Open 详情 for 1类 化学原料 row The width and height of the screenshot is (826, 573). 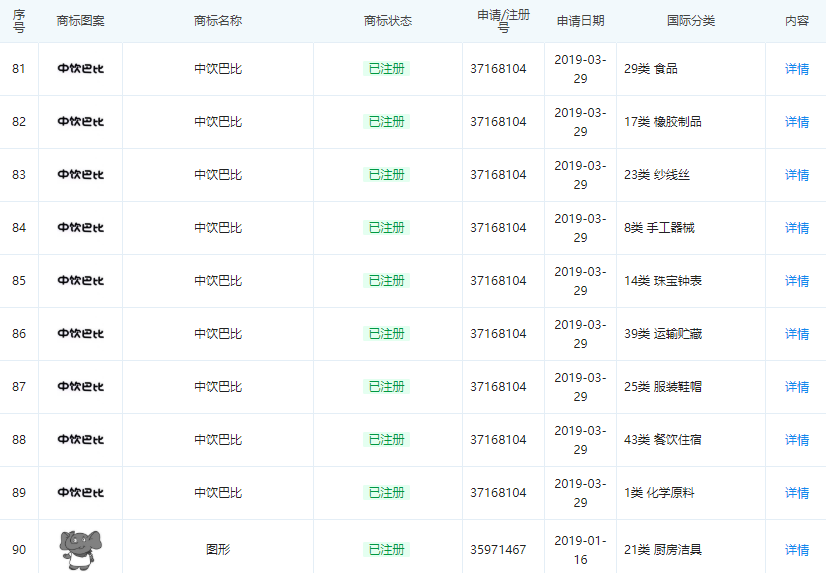796,493
